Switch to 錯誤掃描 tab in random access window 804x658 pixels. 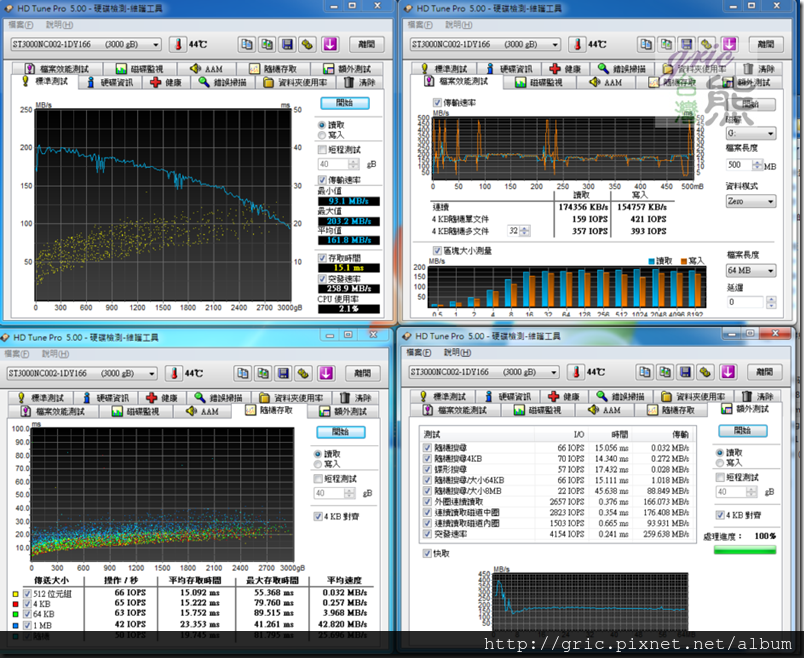[219, 398]
